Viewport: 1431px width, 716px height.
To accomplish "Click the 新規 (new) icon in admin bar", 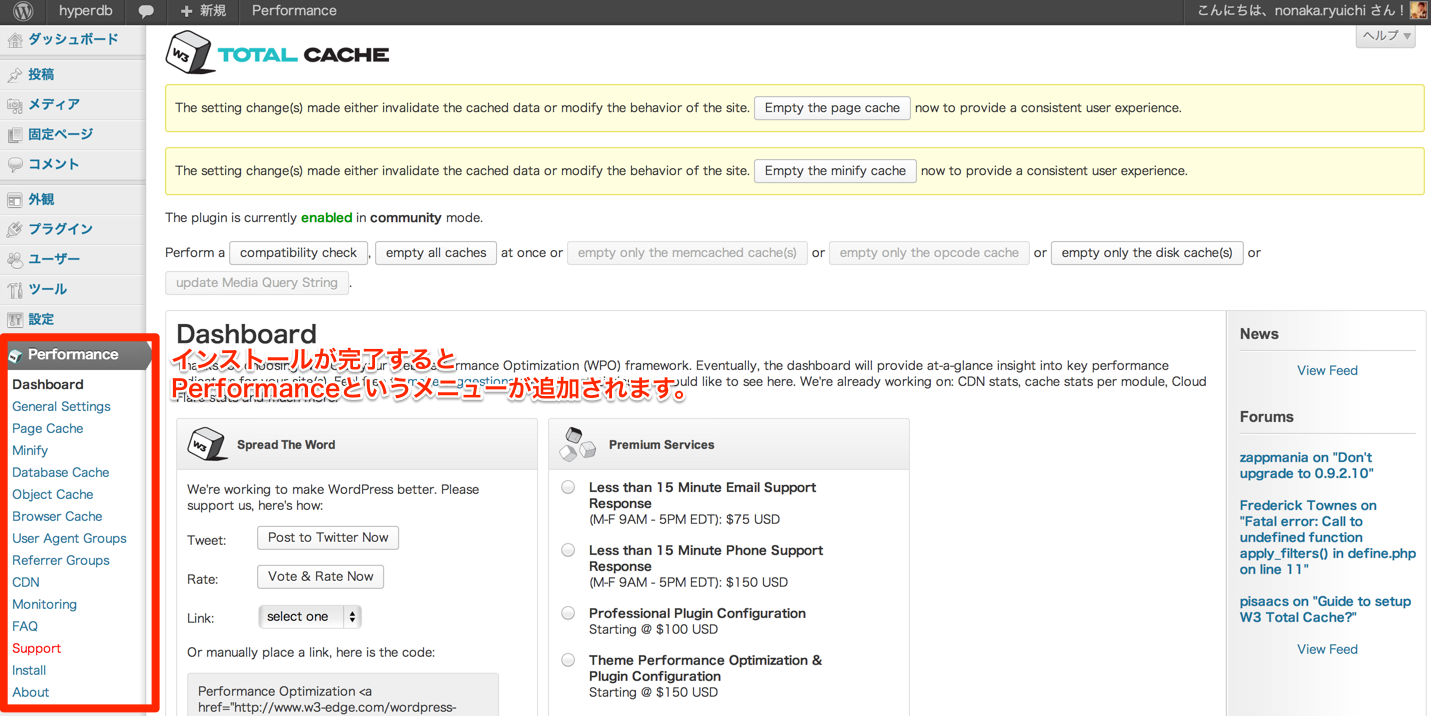I will (188, 11).
